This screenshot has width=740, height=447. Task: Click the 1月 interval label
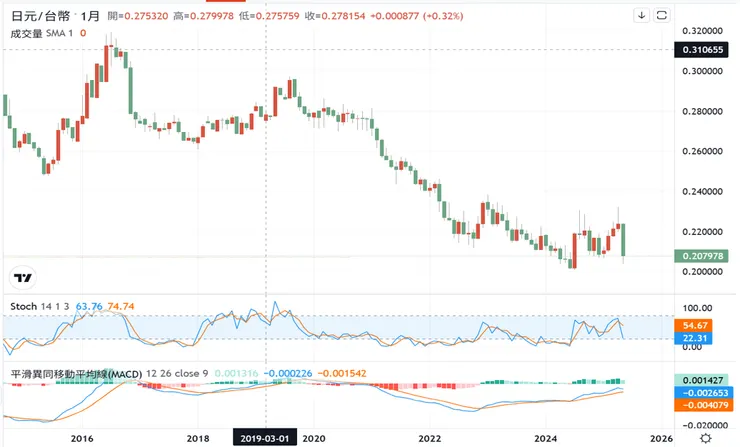[x=90, y=16]
